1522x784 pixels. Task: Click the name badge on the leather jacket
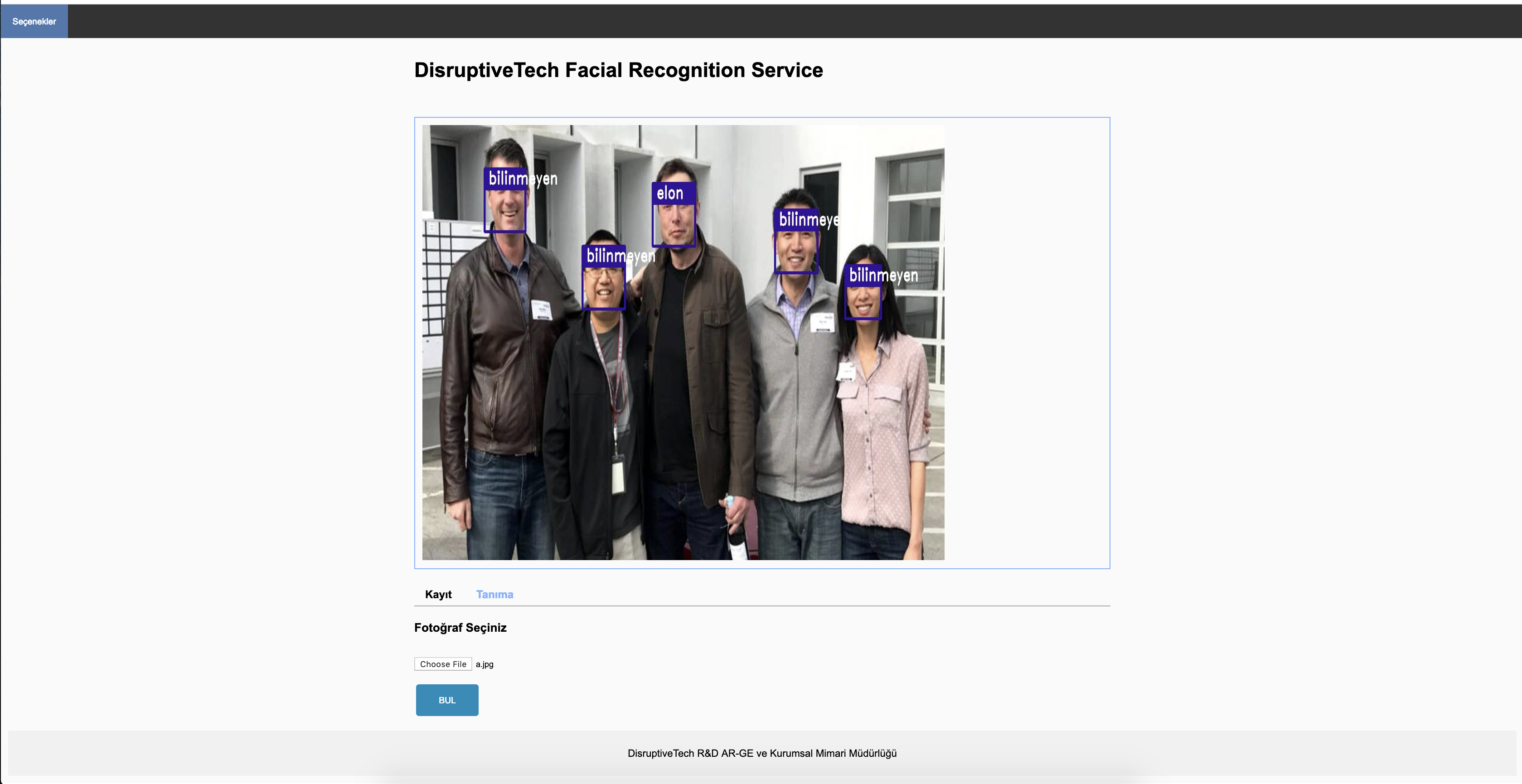point(541,310)
